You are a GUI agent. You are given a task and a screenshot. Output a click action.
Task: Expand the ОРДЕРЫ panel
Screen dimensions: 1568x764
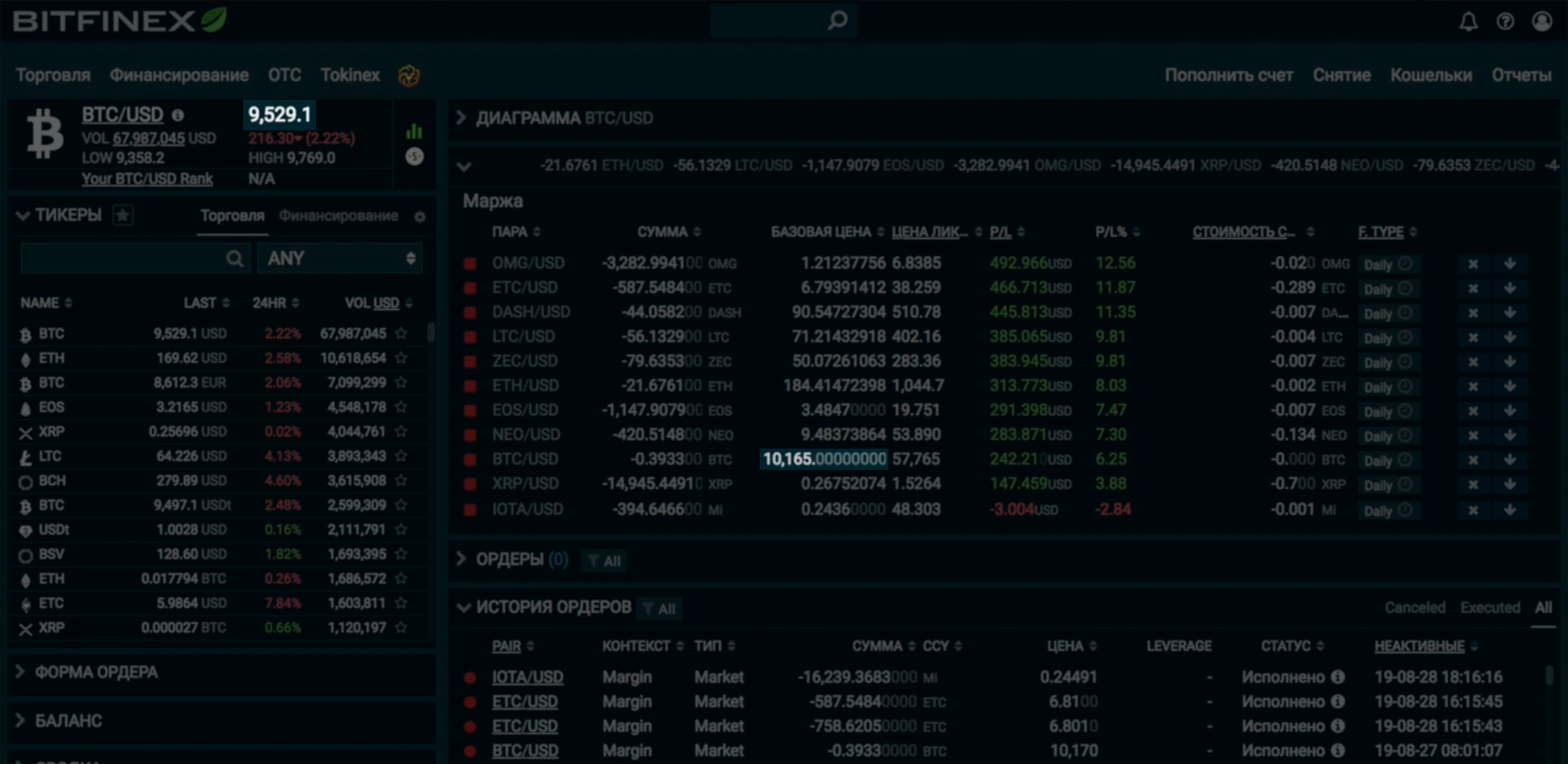coord(461,559)
